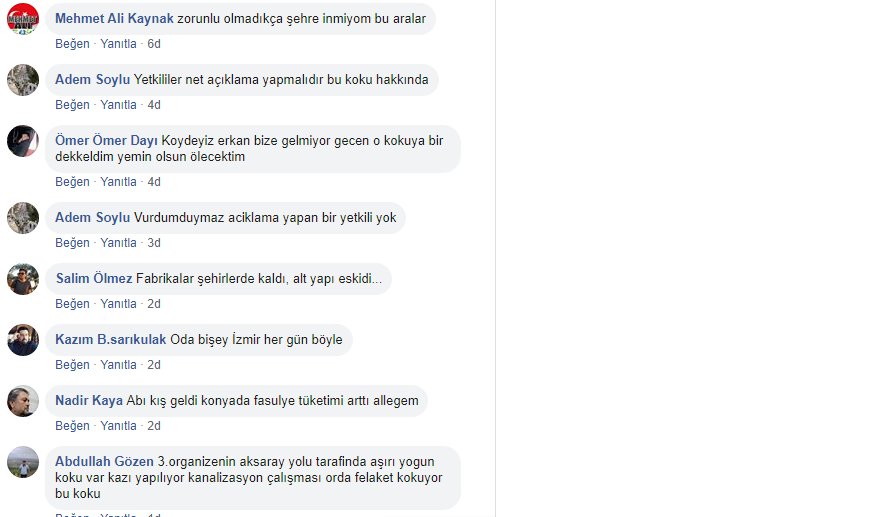
Task: Open Kazım B.sarıkulak's avatar
Action: coord(23,340)
